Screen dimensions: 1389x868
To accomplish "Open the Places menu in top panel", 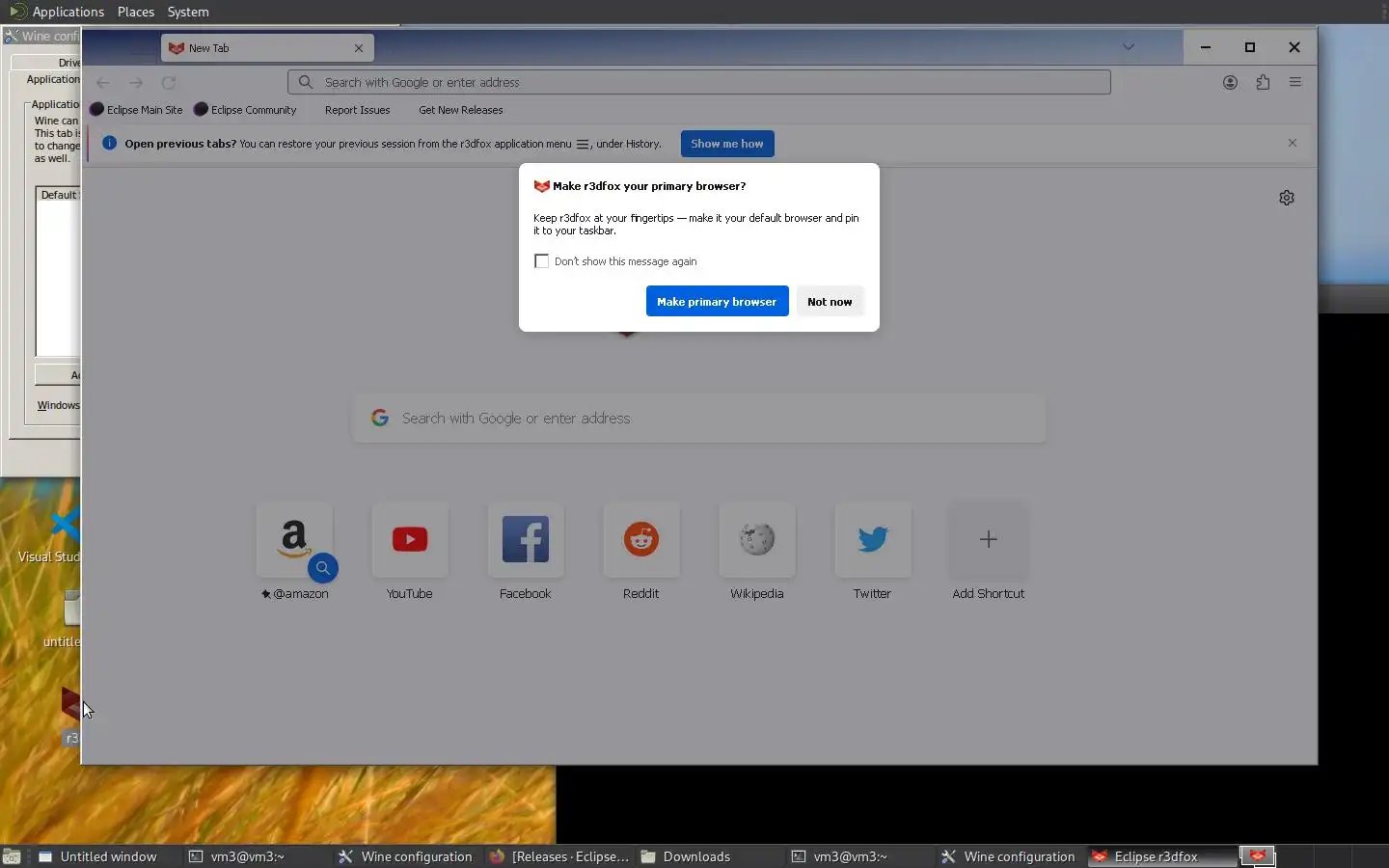I will click(x=136, y=12).
